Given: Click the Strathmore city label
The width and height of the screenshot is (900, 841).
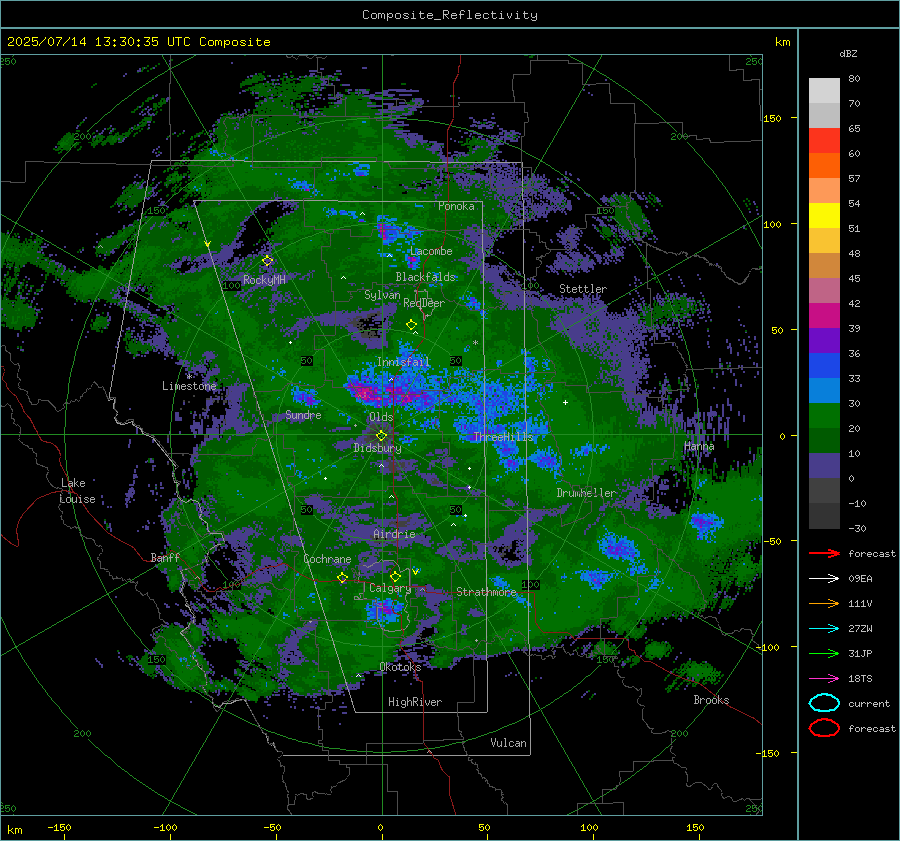Looking at the screenshot, I should [x=486, y=592].
